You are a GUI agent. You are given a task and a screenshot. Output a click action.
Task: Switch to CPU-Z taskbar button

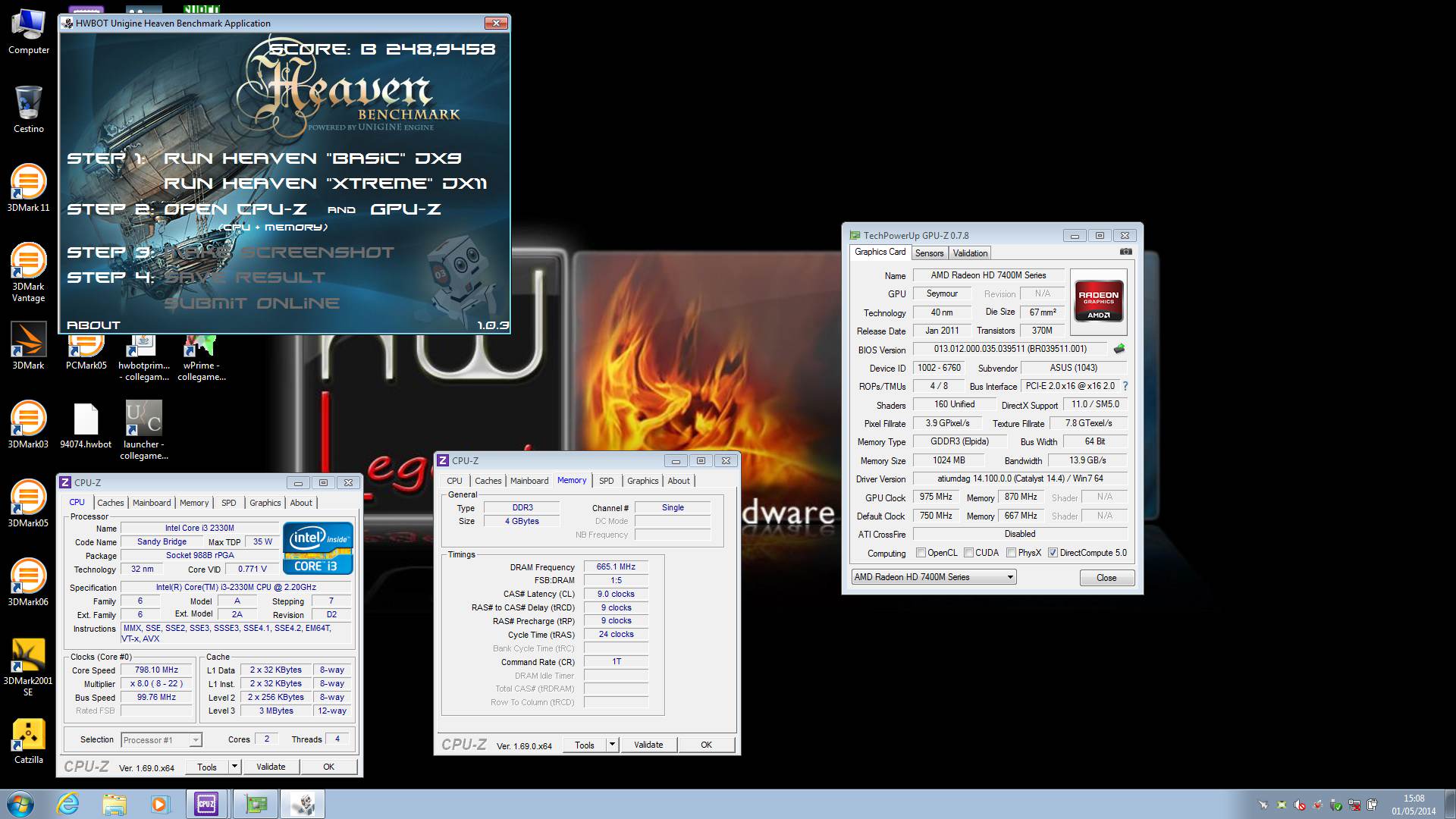pyautogui.click(x=206, y=804)
